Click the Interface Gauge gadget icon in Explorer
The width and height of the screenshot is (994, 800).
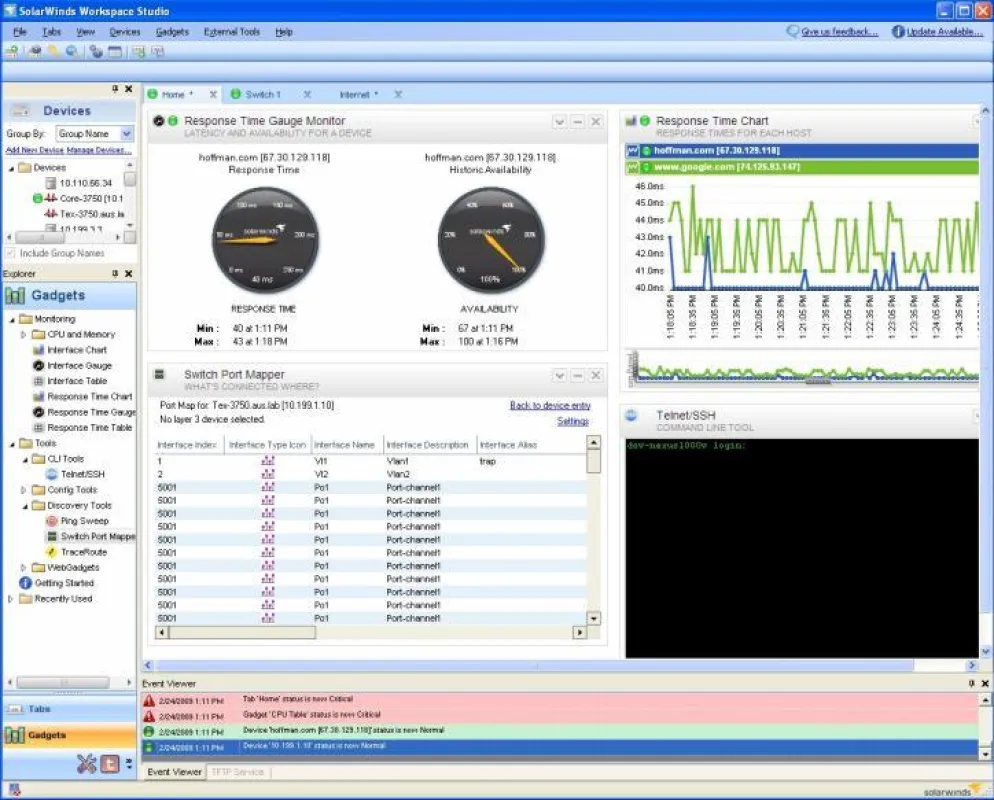[x=38, y=366]
